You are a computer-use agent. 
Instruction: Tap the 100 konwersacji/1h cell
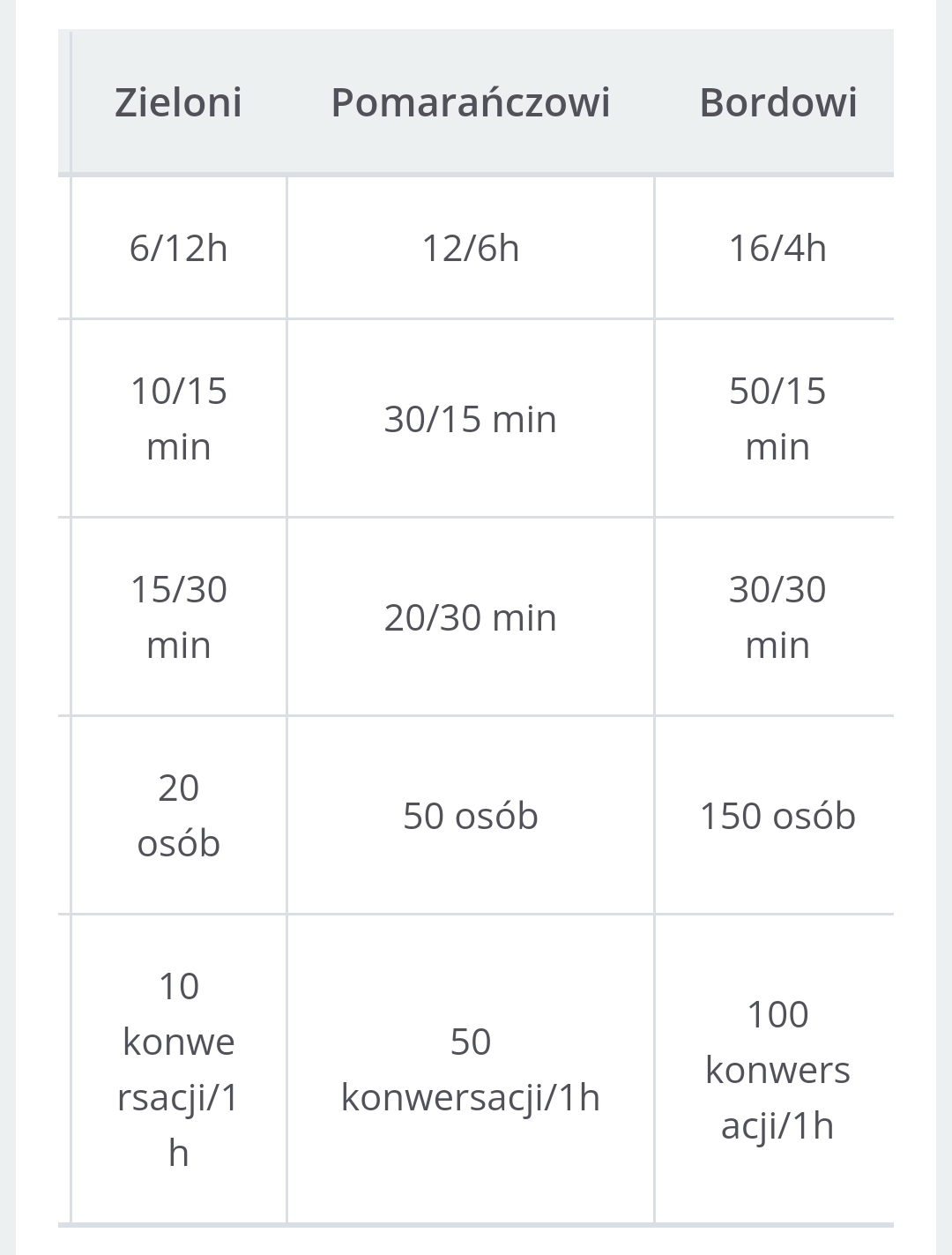pos(777,1069)
